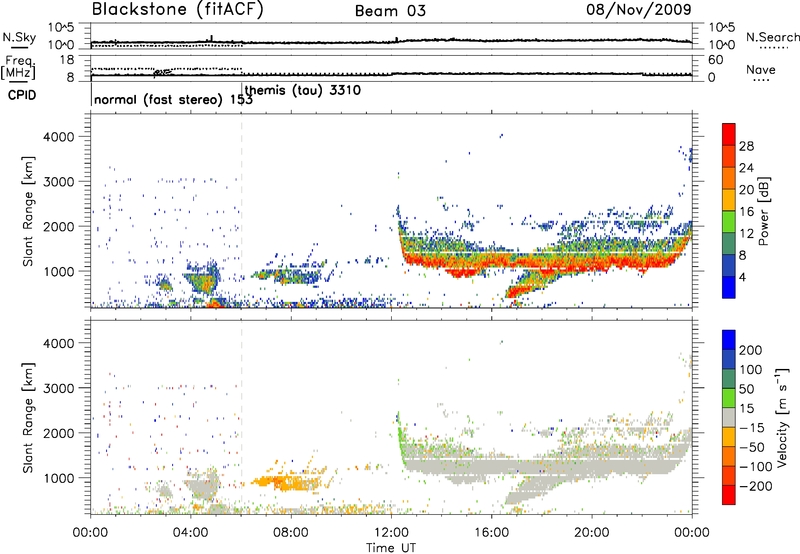The width and height of the screenshot is (800, 554).
Task: Click the 'Time UT' axis label
Action: pyautogui.click(x=391, y=548)
